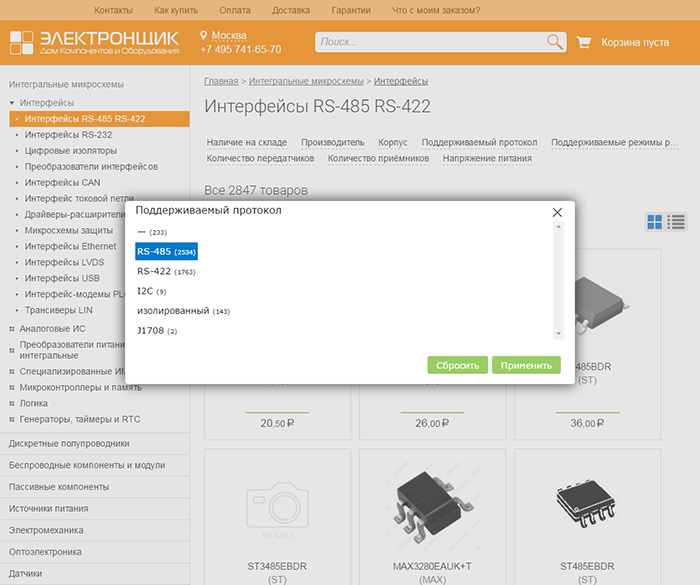The image size is (700, 585).
Task: Click the Сбросить button
Action: pyautogui.click(x=458, y=365)
